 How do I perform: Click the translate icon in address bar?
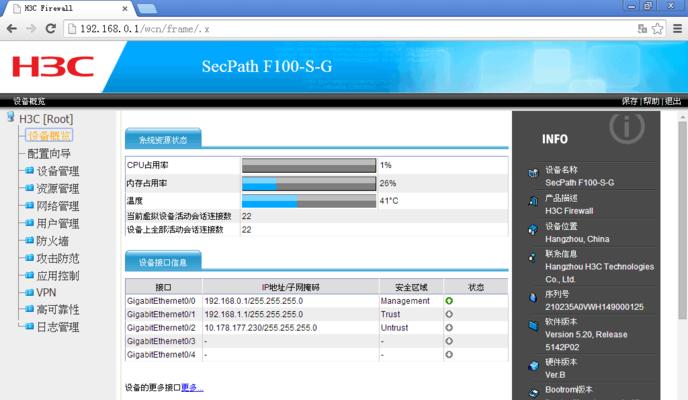(642, 29)
